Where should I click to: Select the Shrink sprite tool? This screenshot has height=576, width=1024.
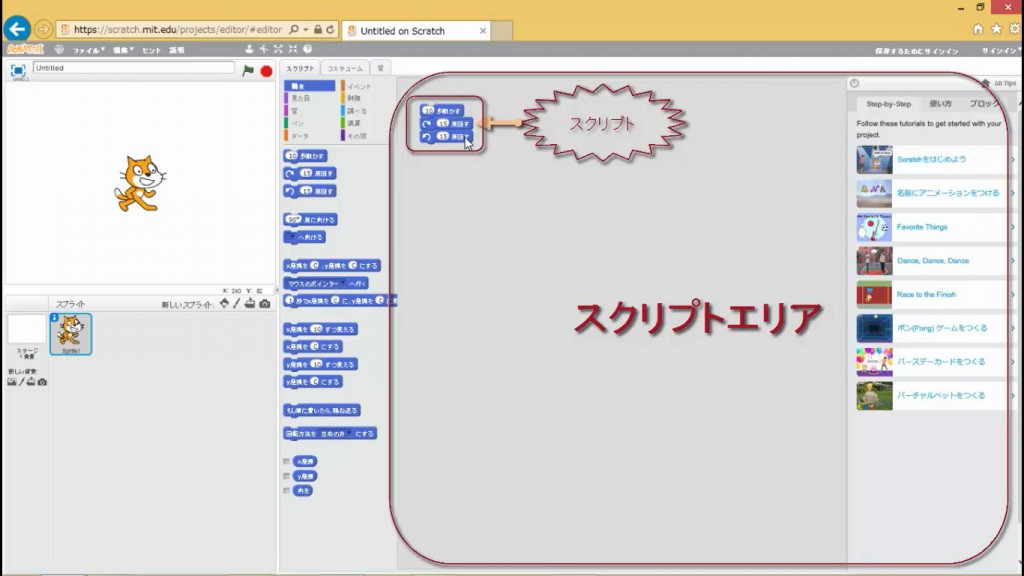coord(293,49)
